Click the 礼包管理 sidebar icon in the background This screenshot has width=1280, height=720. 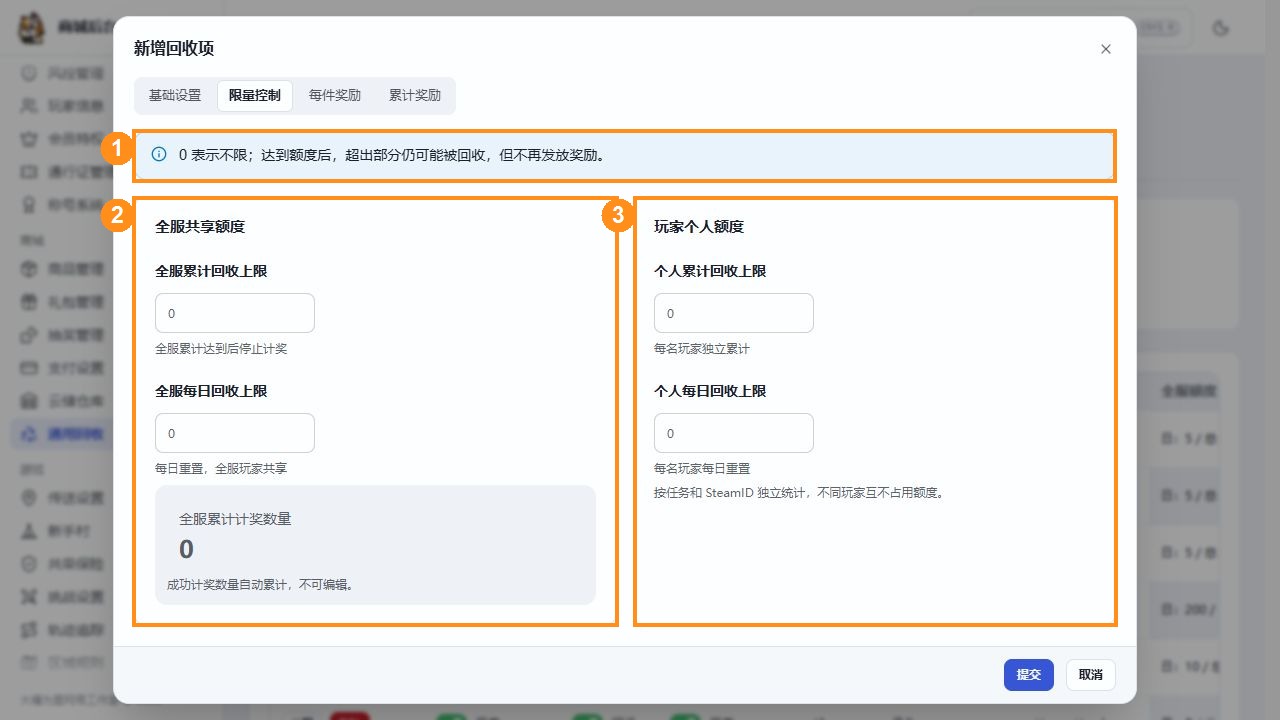29,301
